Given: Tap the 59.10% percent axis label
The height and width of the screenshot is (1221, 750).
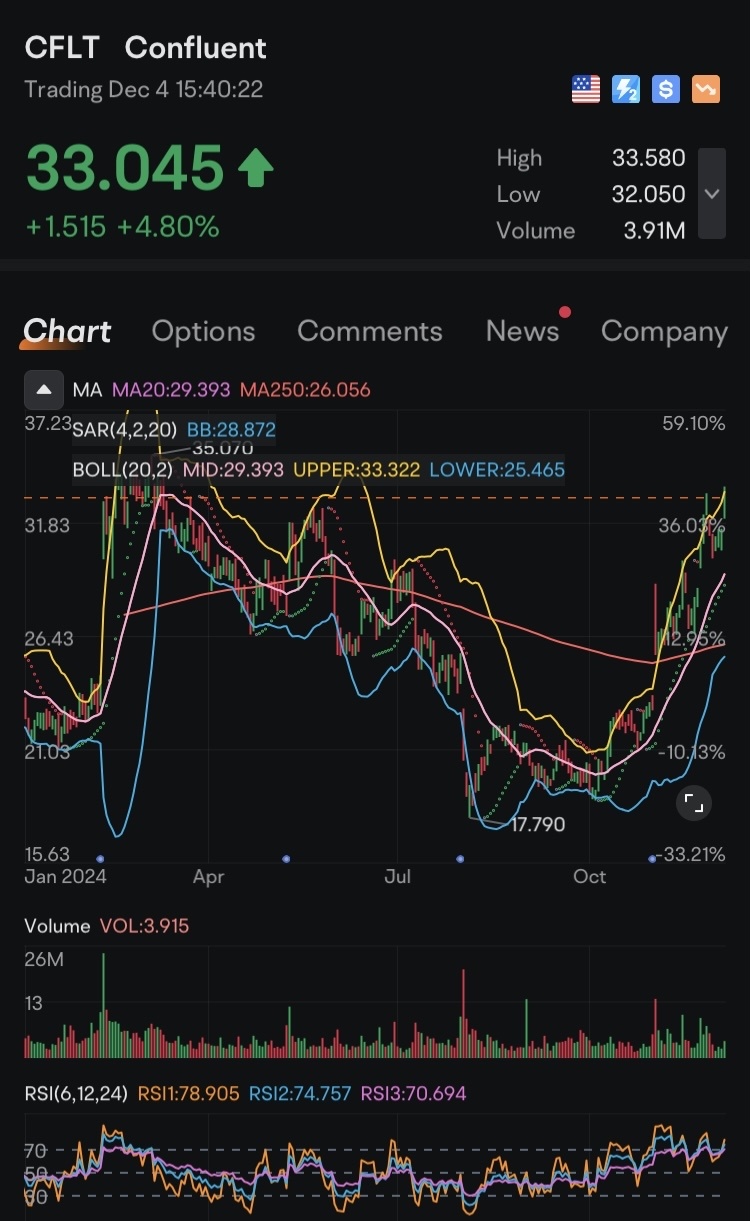Looking at the screenshot, I should pos(694,424).
